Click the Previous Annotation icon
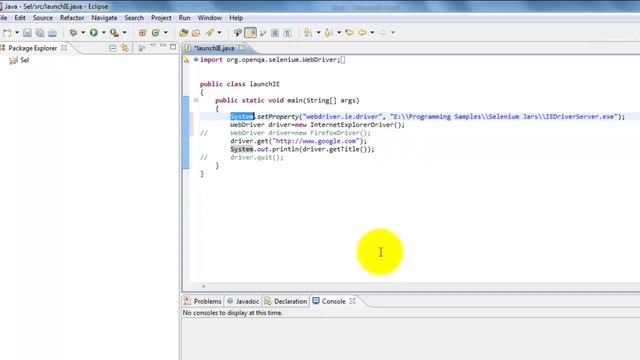This screenshot has width=640, height=360. click(328, 33)
